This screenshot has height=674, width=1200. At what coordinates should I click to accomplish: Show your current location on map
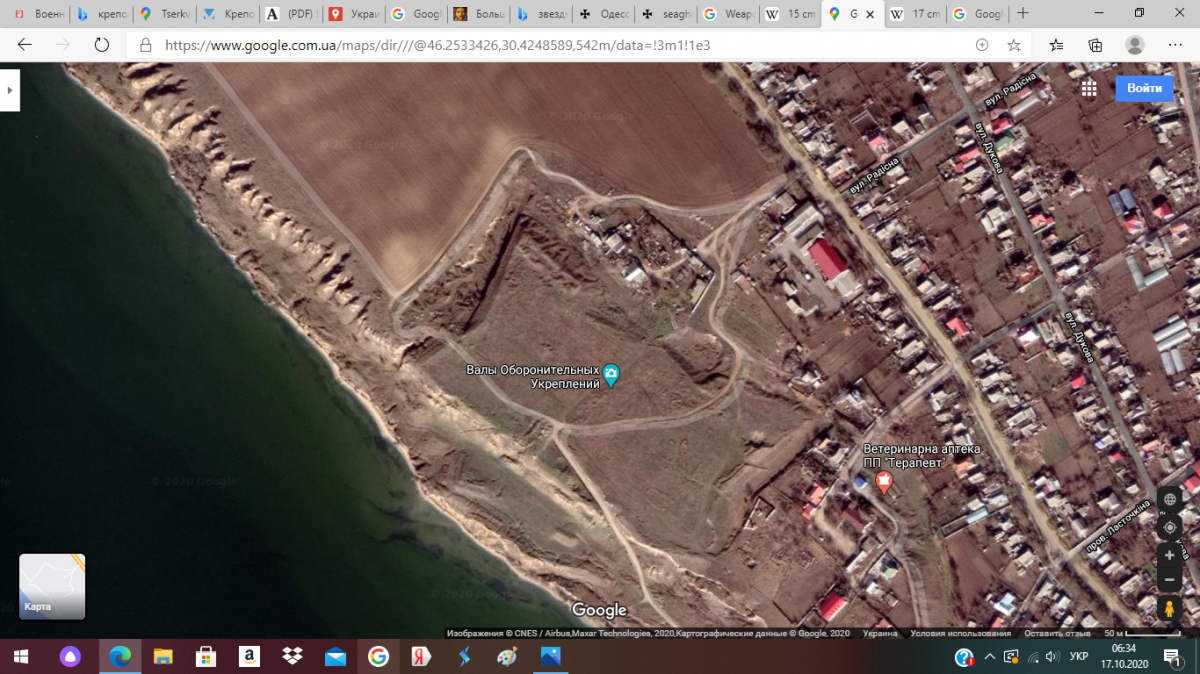[1169, 527]
